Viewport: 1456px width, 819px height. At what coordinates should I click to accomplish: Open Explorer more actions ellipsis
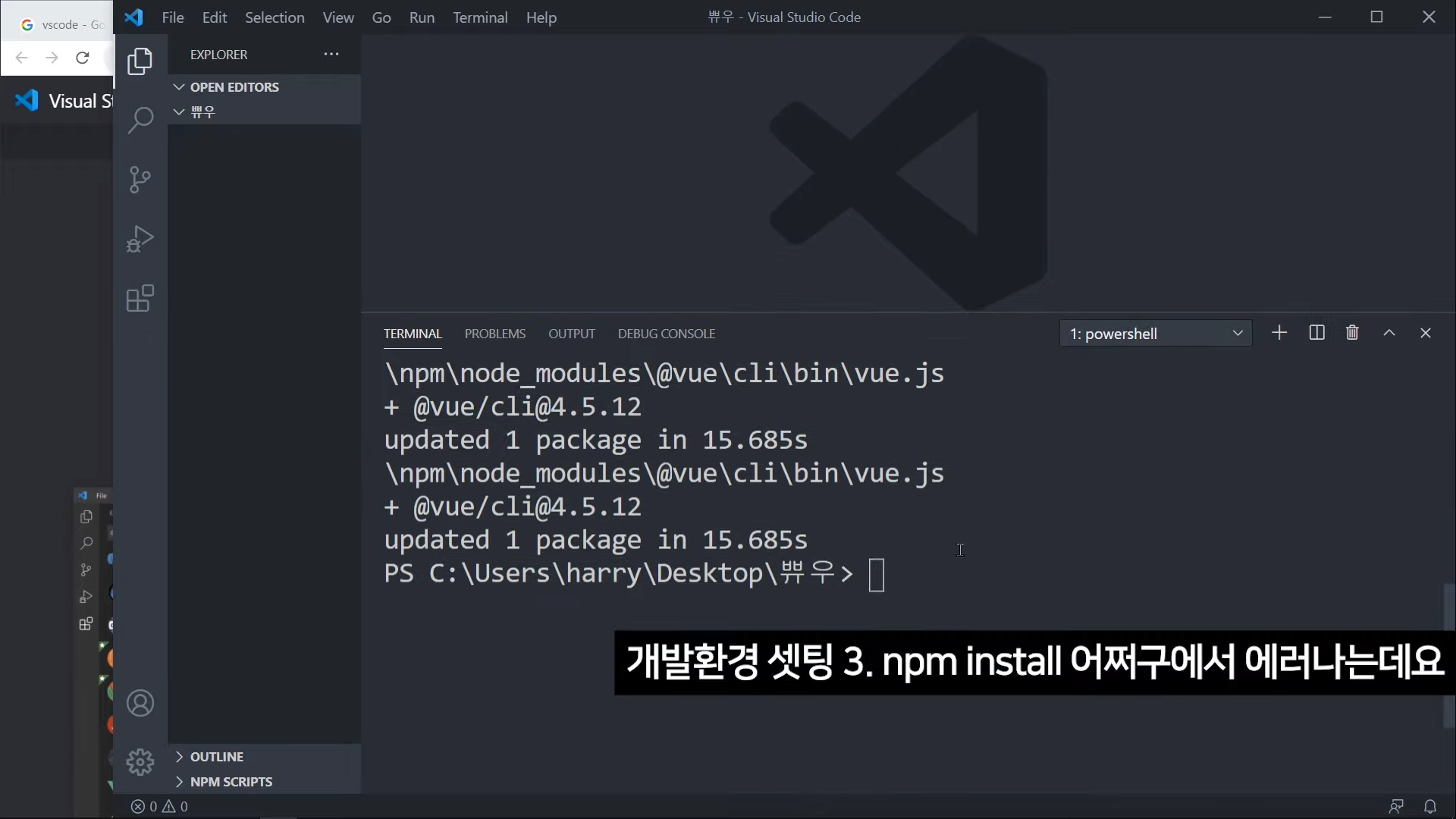(331, 55)
